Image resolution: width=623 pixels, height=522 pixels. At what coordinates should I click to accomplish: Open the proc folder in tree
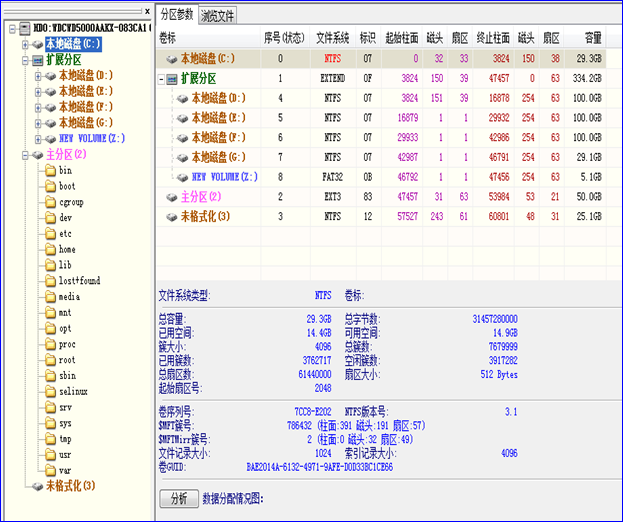pos(67,344)
